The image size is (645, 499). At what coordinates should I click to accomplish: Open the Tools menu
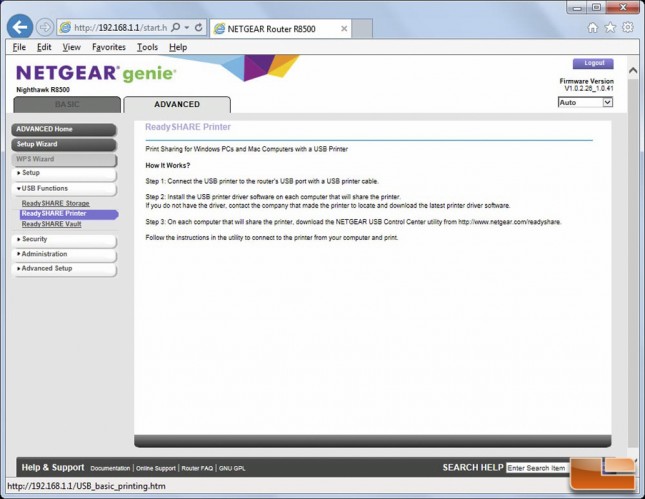click(x=147, y=47)
